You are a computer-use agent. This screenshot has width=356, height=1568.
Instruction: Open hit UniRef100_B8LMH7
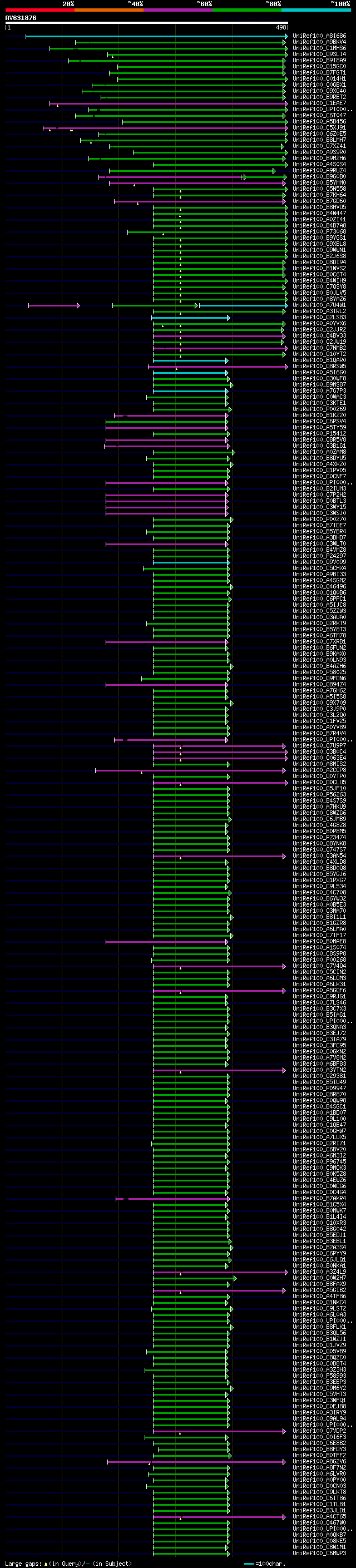click(x=319, y=140)
